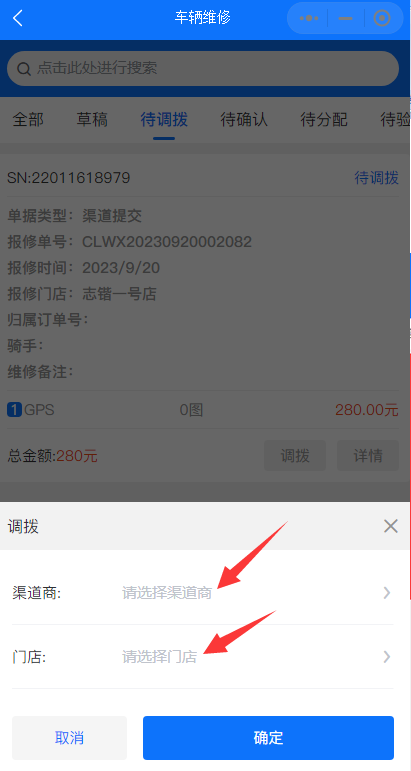Expand the 渠道商 selection chevron
Image resolution: width=411 pixels, height=771 pixels.
pyautogui.click(x=387, y=593)
